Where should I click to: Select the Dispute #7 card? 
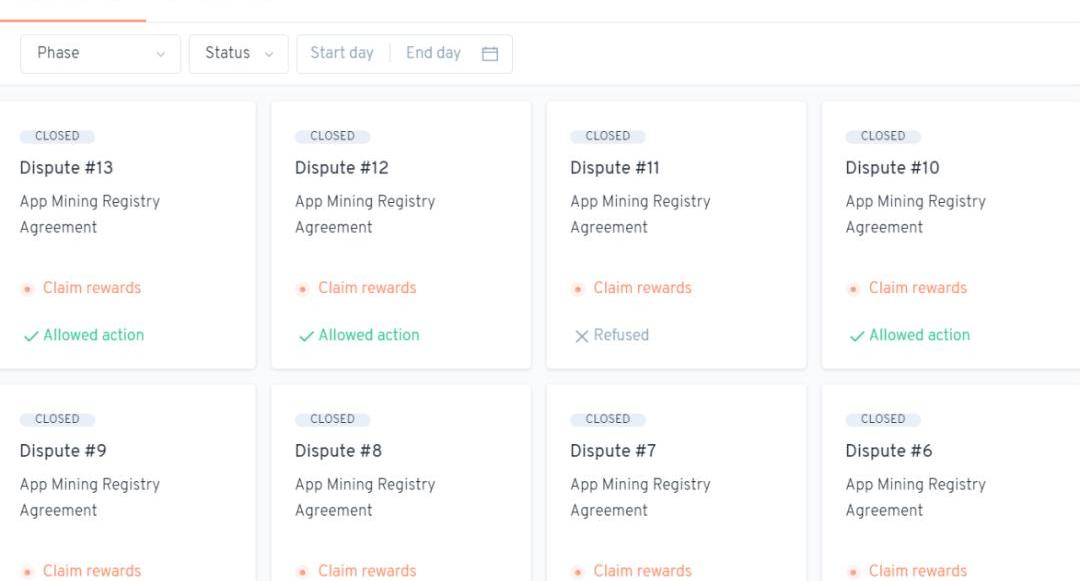(x=676, y=480)
